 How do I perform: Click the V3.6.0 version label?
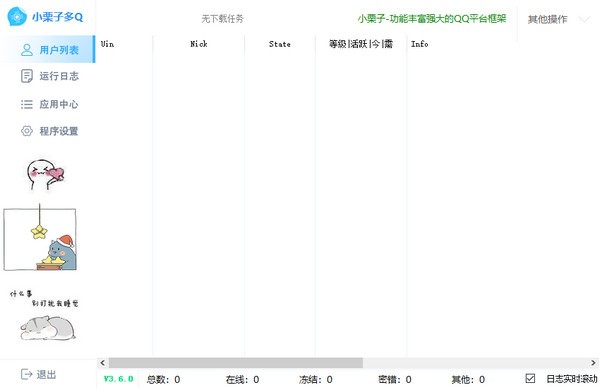[118, 379]
